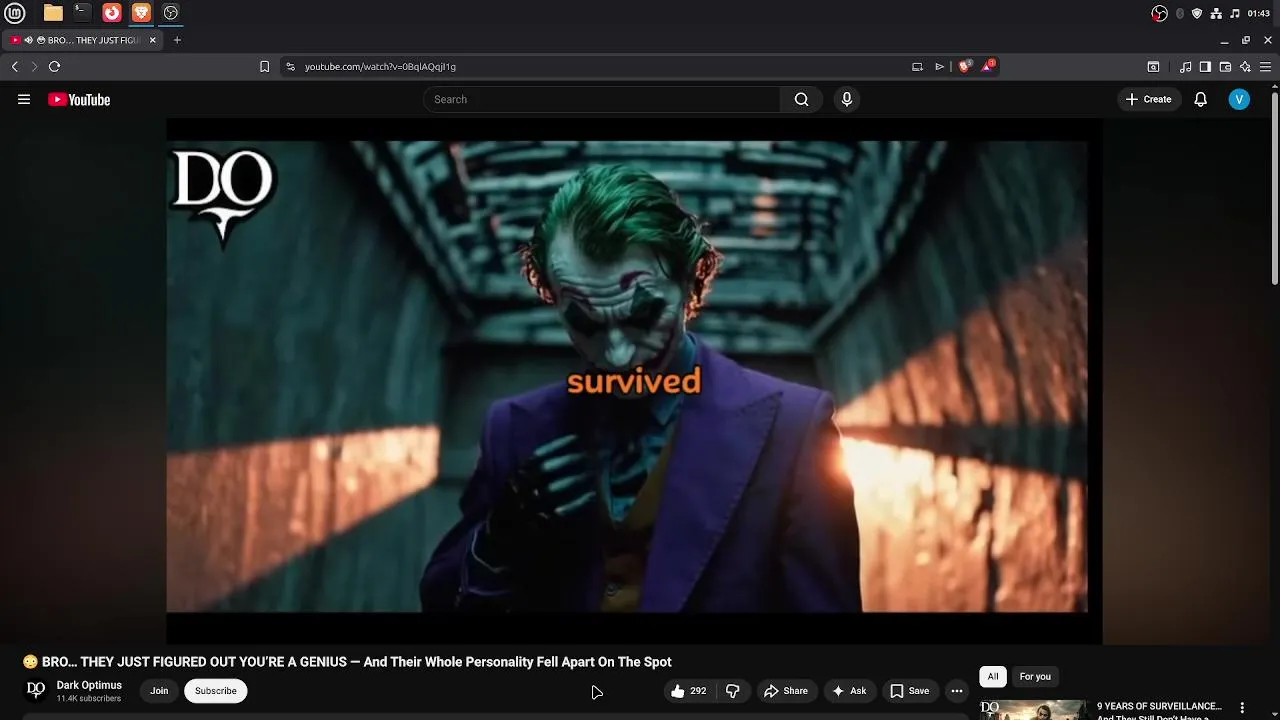The width and height of the screenshot is (1280, 720).
Task: Open the network connections tray icon
Action: point(1216,13)
